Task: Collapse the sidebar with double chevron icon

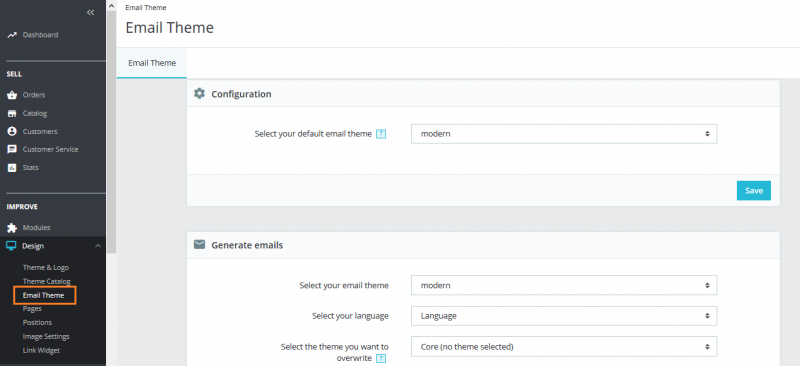Action: [x=90, y=12]
